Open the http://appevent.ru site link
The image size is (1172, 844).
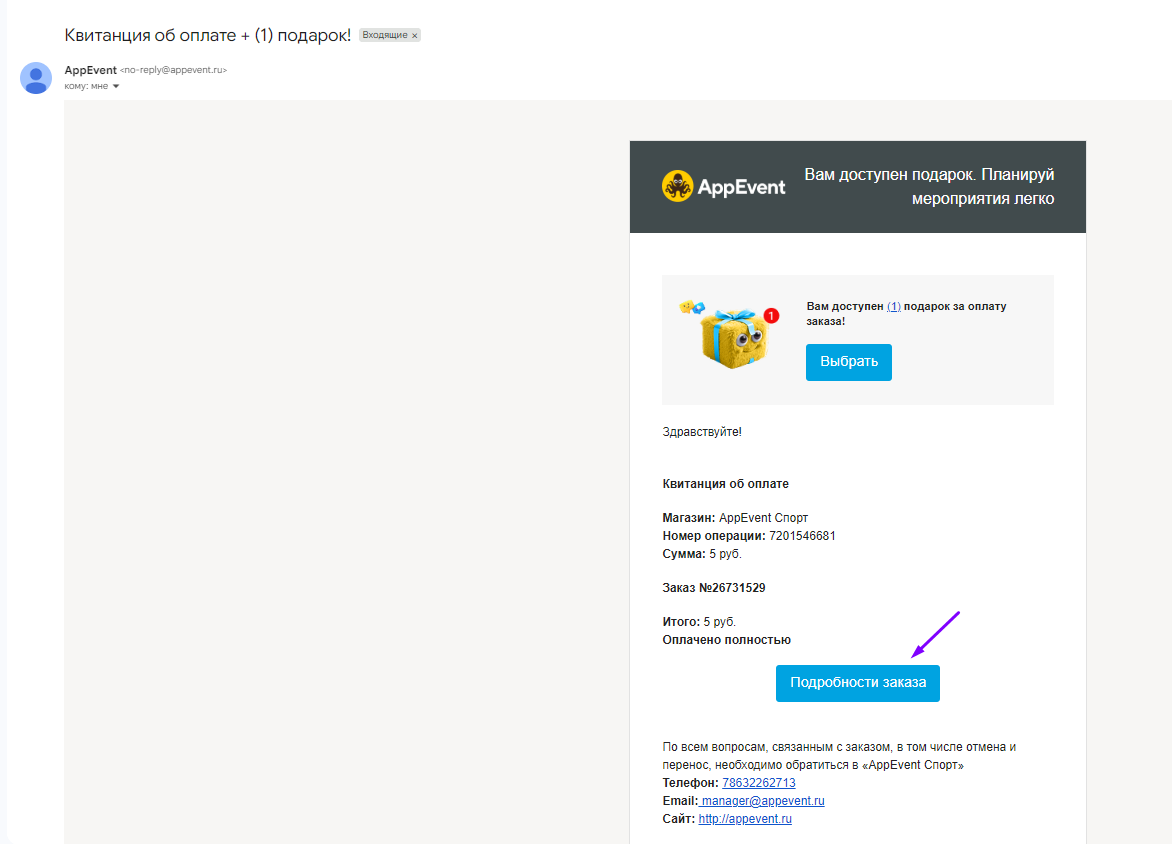[x=745, y=819]
